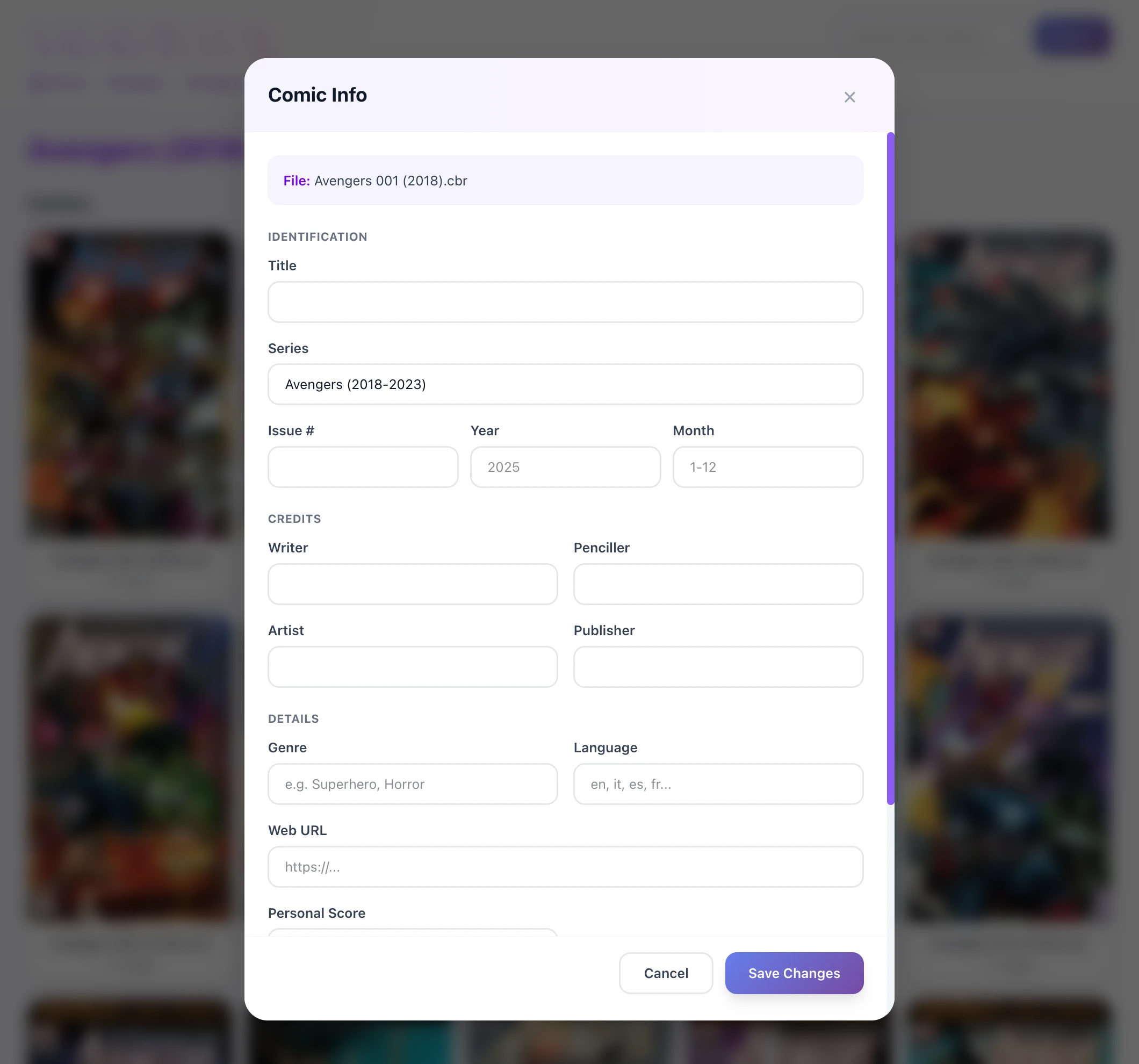Click the Artist input field
This screenshot has width=1139, height=1064.
click(x=412, y=667)
